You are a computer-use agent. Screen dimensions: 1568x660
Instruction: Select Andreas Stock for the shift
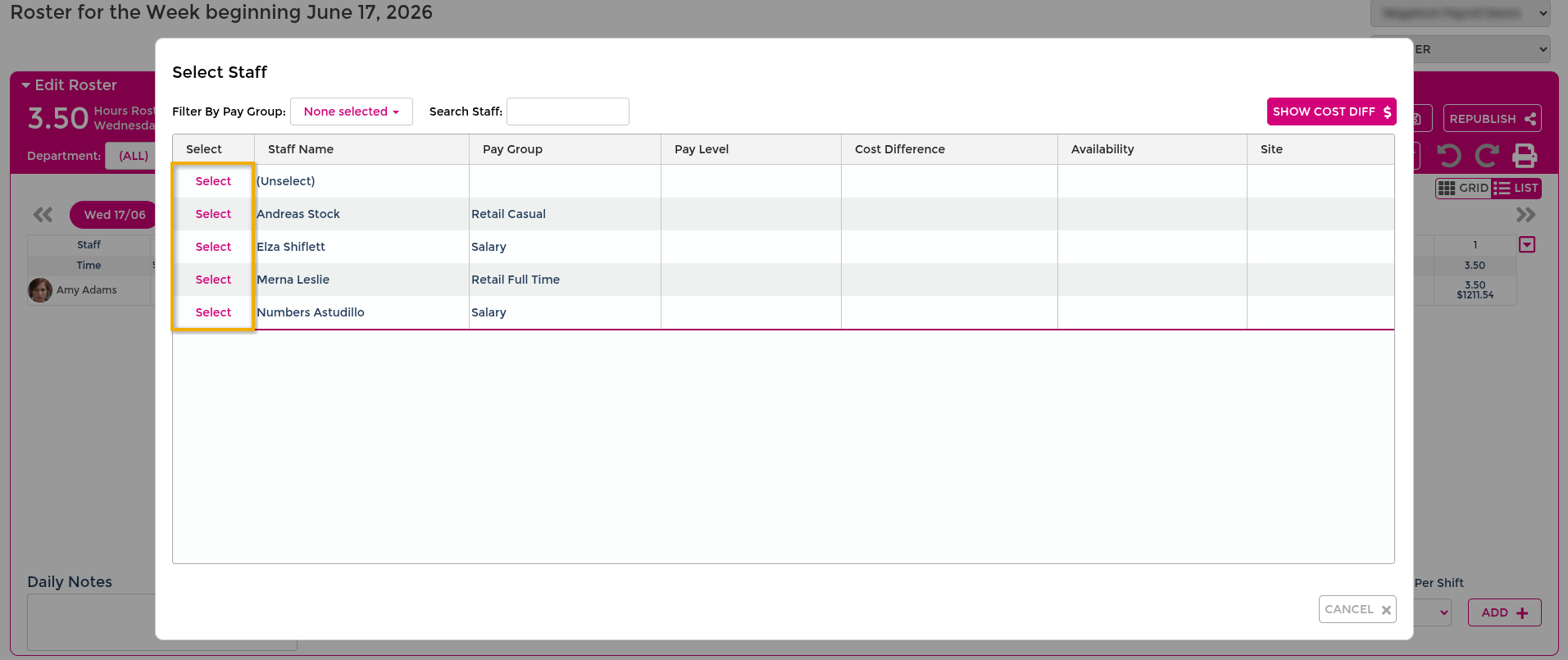coord(213,214)
